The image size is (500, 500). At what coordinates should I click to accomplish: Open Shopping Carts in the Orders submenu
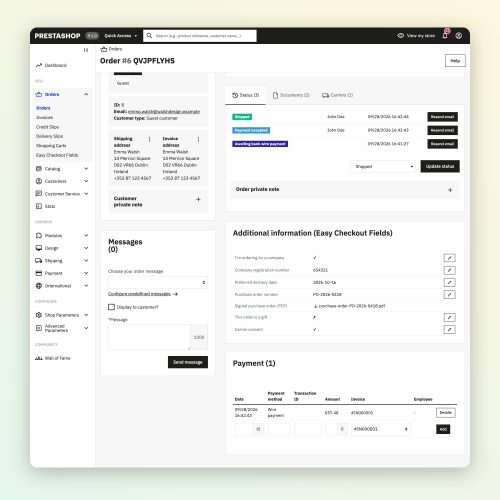coord(51,146)
